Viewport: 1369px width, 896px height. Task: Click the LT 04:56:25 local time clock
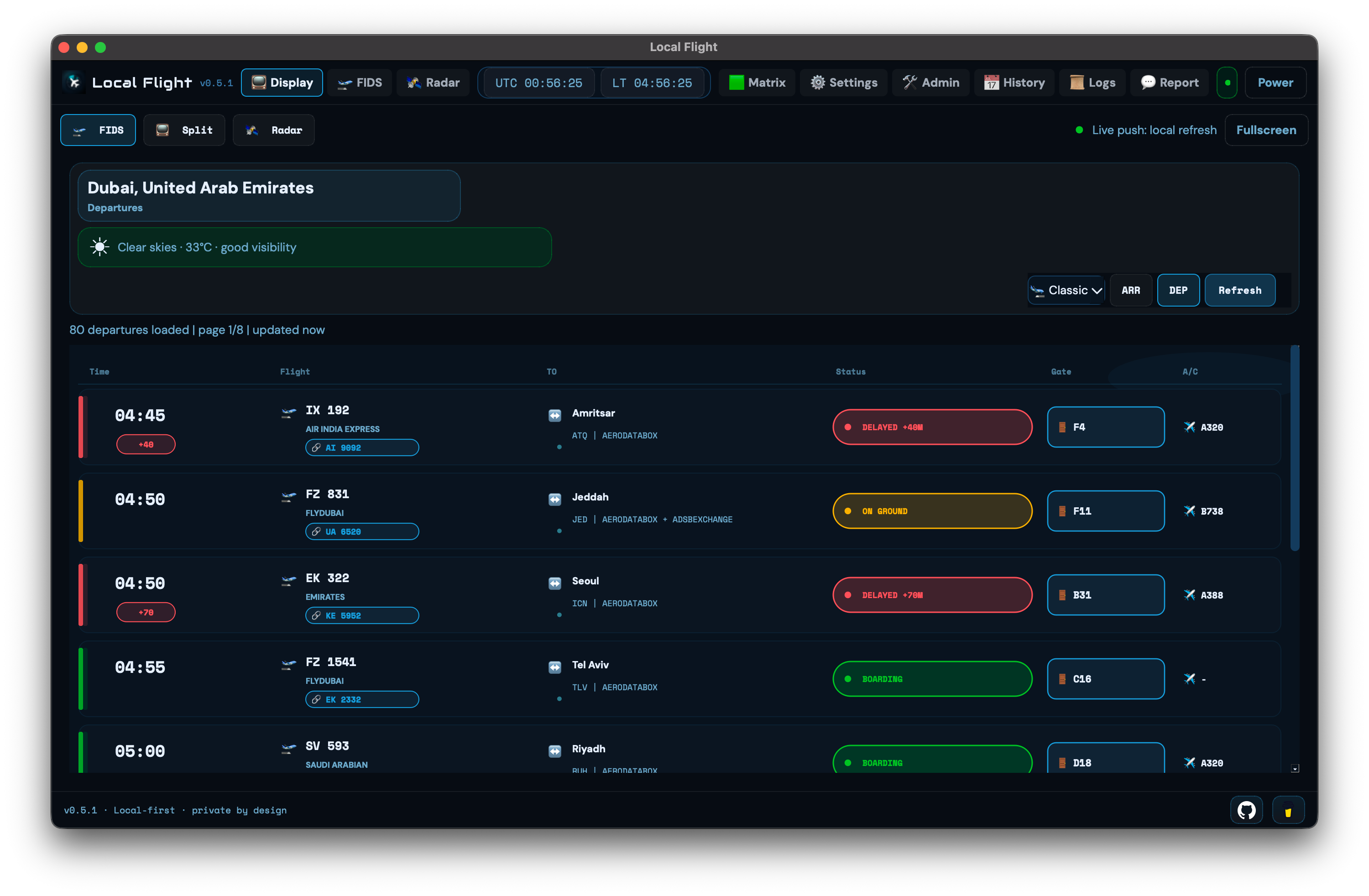[652, 83]
